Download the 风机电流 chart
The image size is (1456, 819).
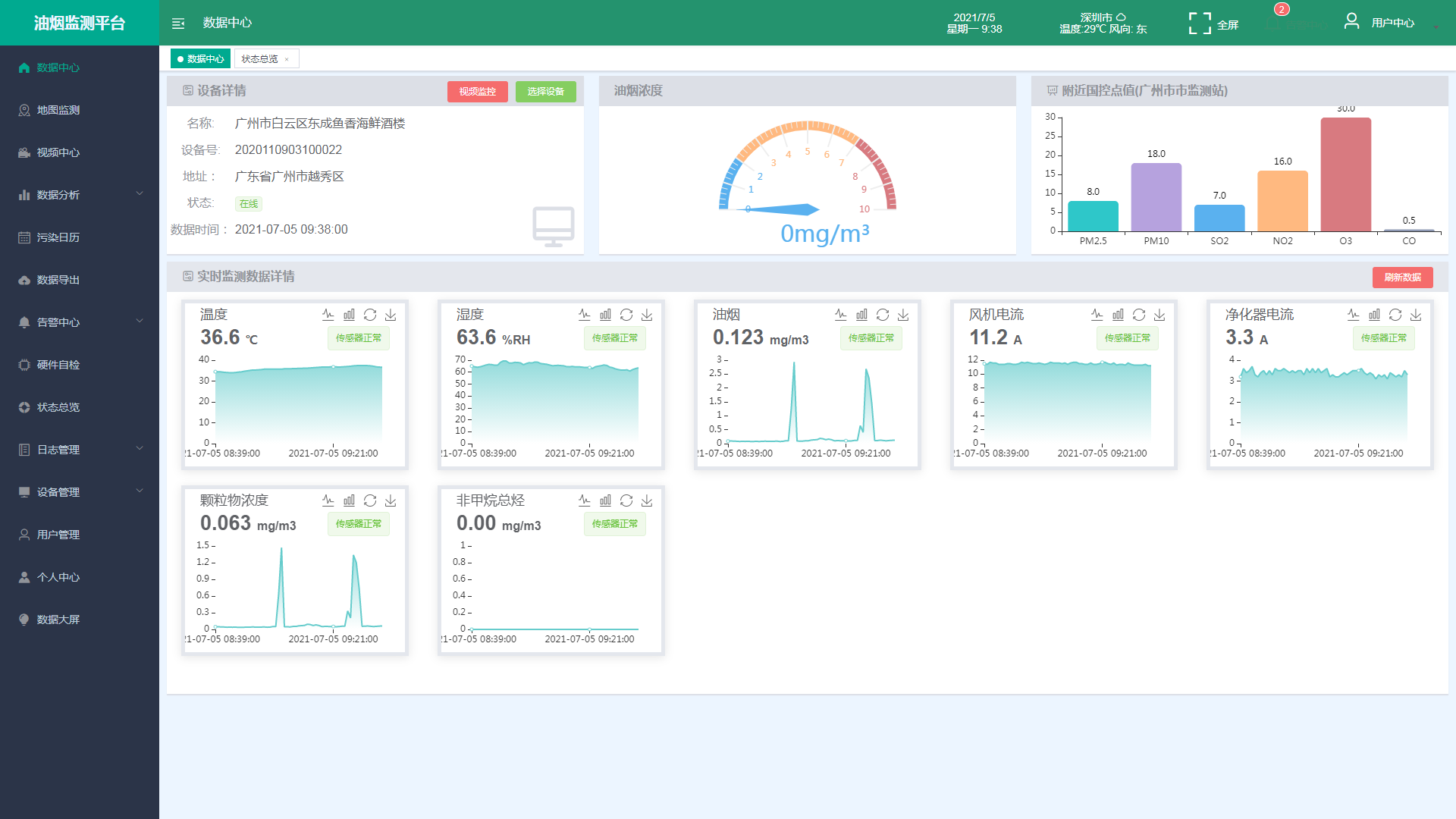[x=1159, y=314]
